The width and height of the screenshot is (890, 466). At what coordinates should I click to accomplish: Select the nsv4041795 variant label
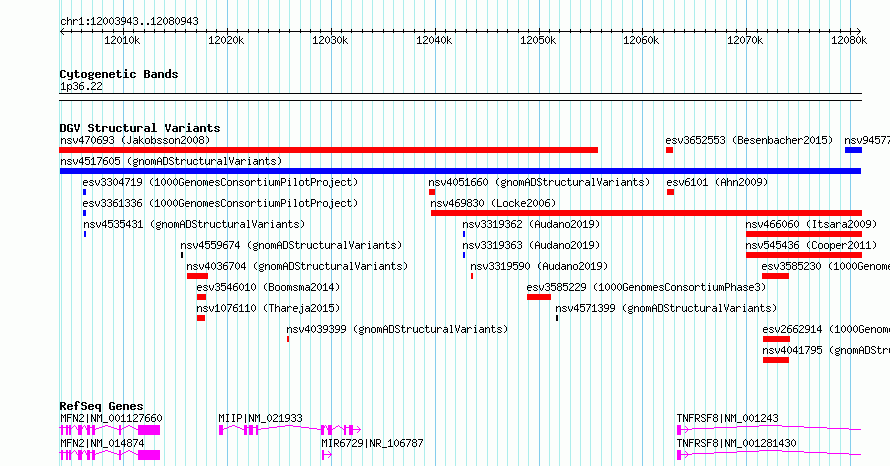pos(826,350)
